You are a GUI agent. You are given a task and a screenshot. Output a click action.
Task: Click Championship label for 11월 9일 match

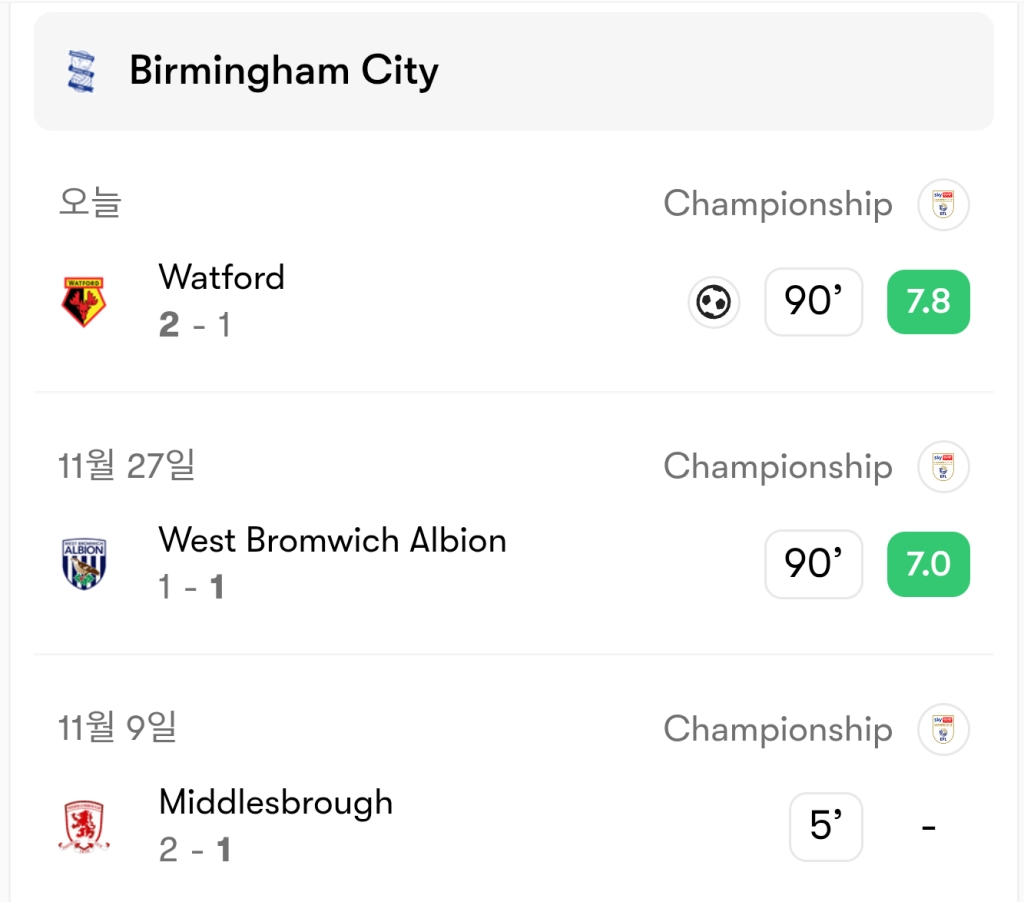click(x=777, y=729)
